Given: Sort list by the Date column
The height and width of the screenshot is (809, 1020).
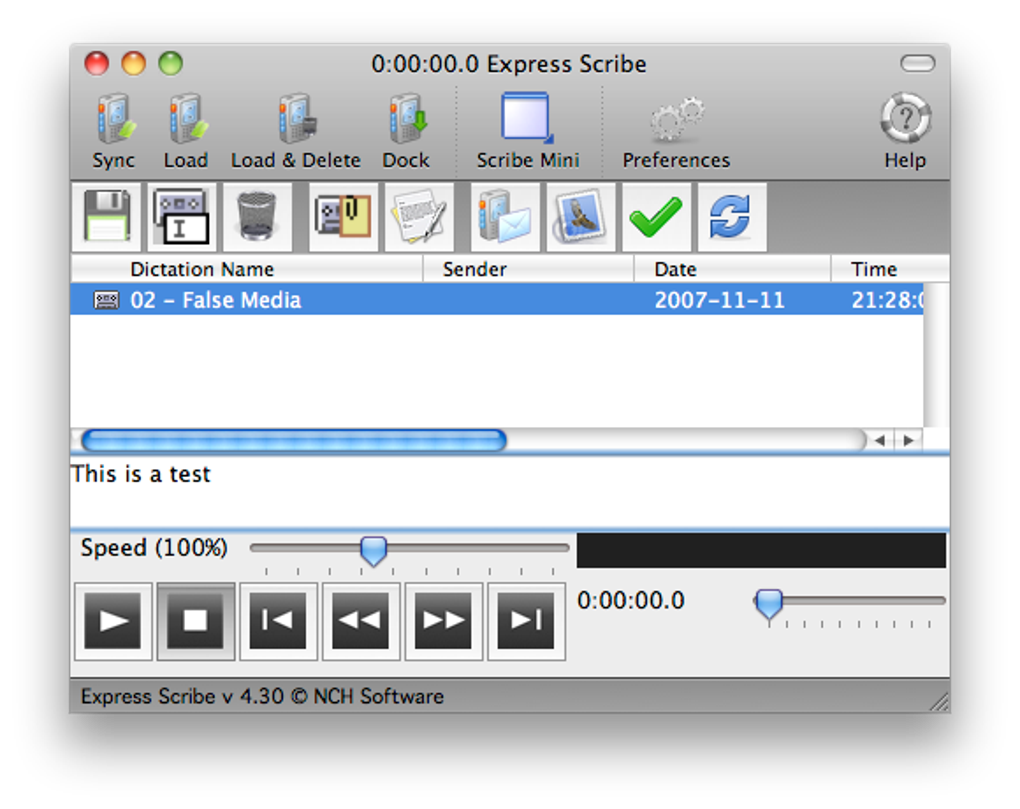Looking at the screenshot, I should point(675,269).
